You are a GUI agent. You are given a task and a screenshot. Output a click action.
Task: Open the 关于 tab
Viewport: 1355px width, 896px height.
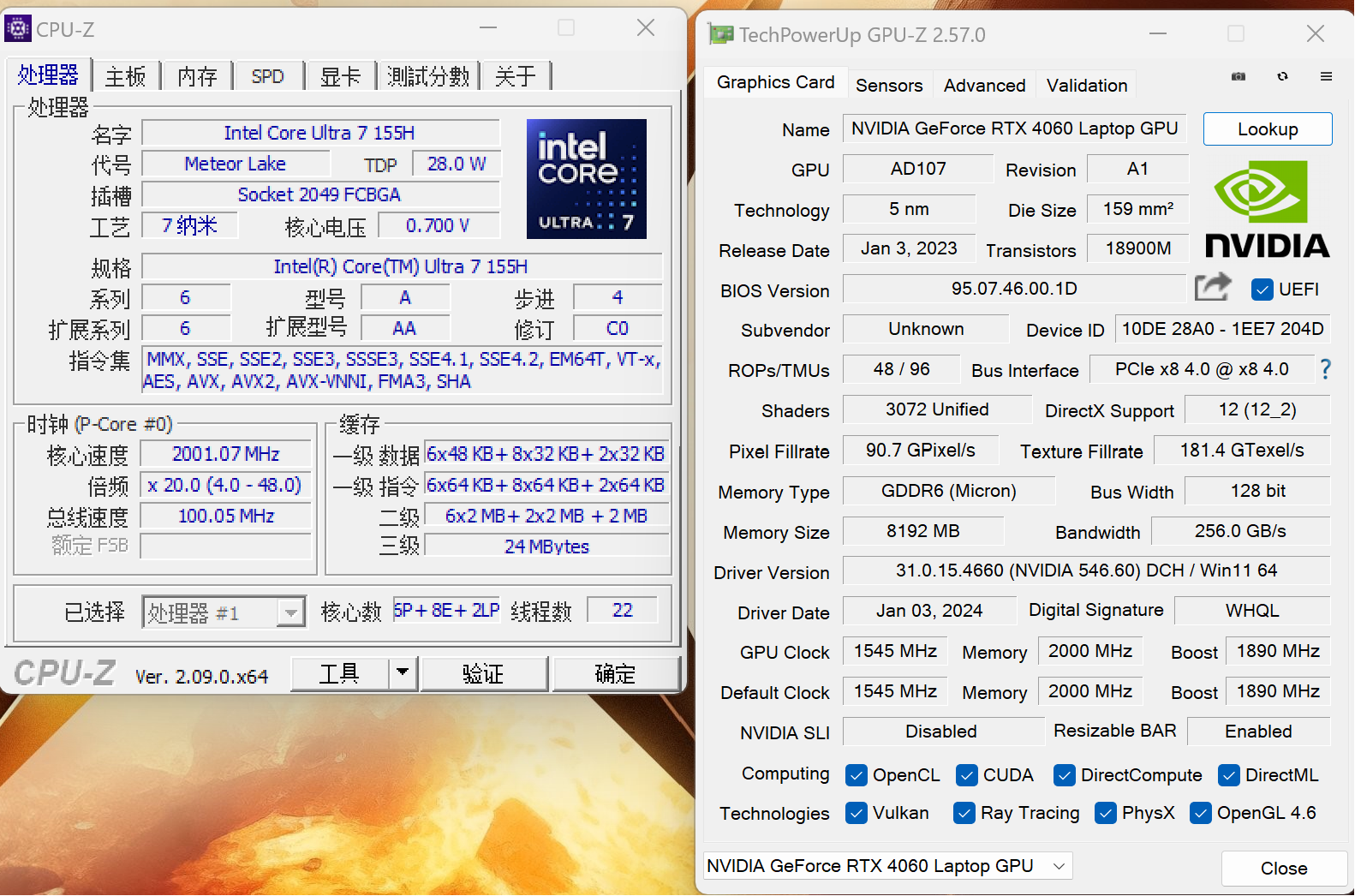(x=516, y=76)
